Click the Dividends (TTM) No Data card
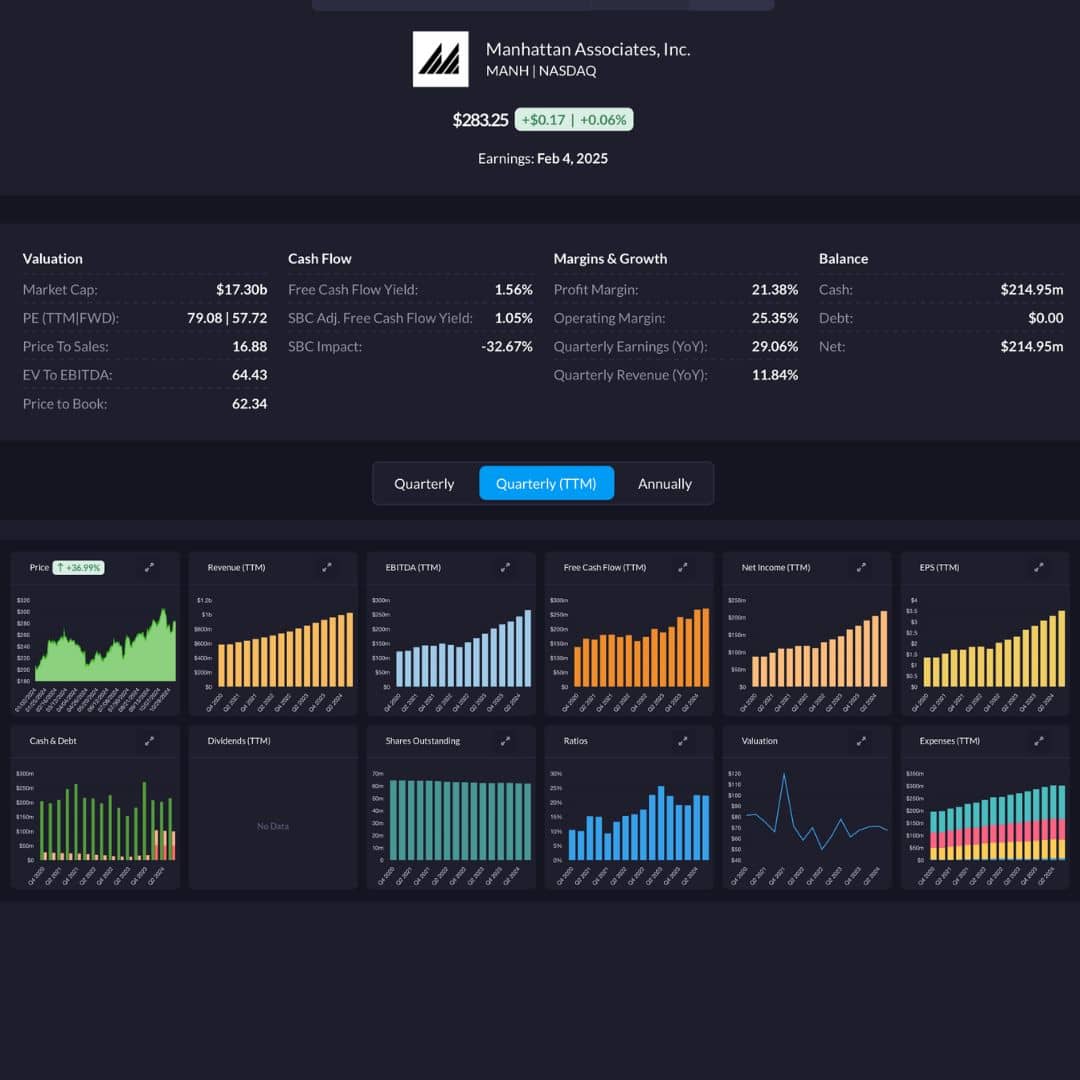This screenshot has height=1080, width=1080. (x=273, y=807)
